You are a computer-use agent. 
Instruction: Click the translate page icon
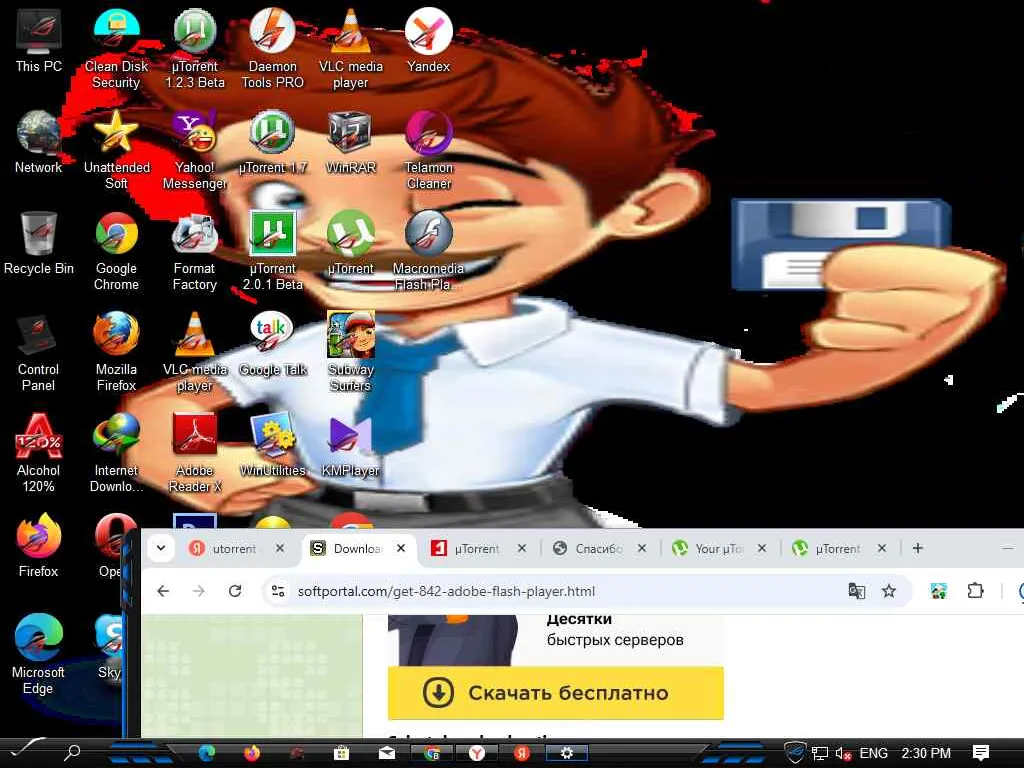pyautogui.click(x=856, y=591)
